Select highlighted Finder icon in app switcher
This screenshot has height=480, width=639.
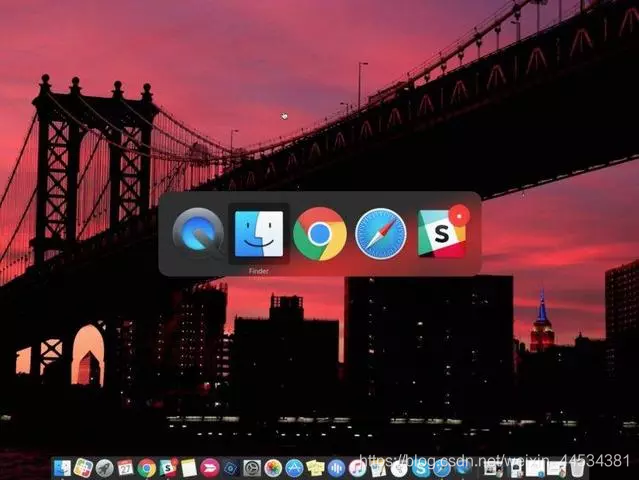tap(259, 234)
